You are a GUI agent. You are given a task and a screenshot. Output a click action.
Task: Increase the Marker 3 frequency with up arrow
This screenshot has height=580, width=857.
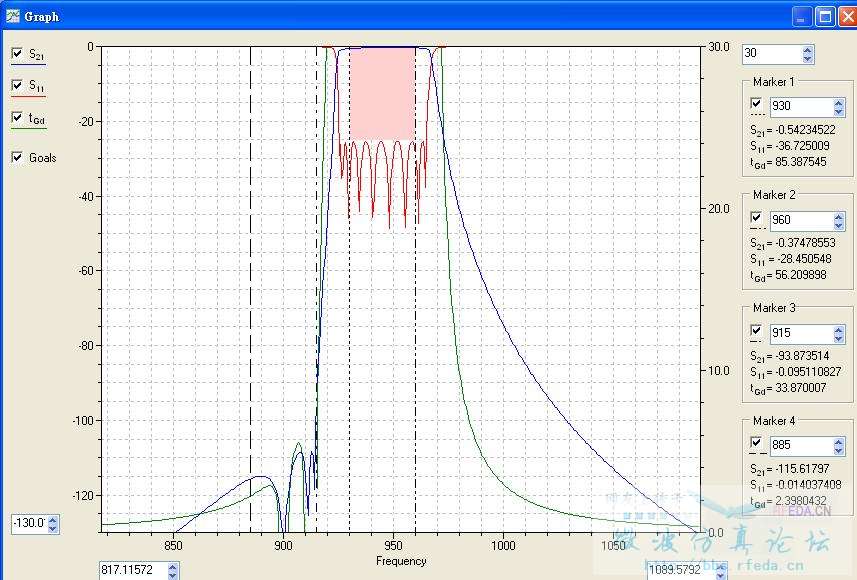(840, 329)
